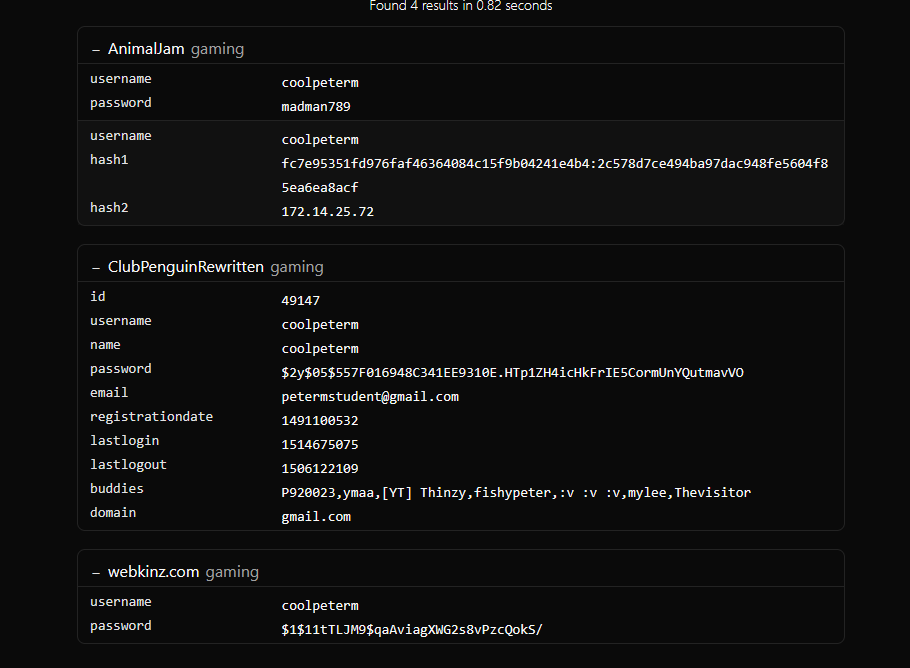
Task: Click the registrationdate field label
Action: click(151, 417)
